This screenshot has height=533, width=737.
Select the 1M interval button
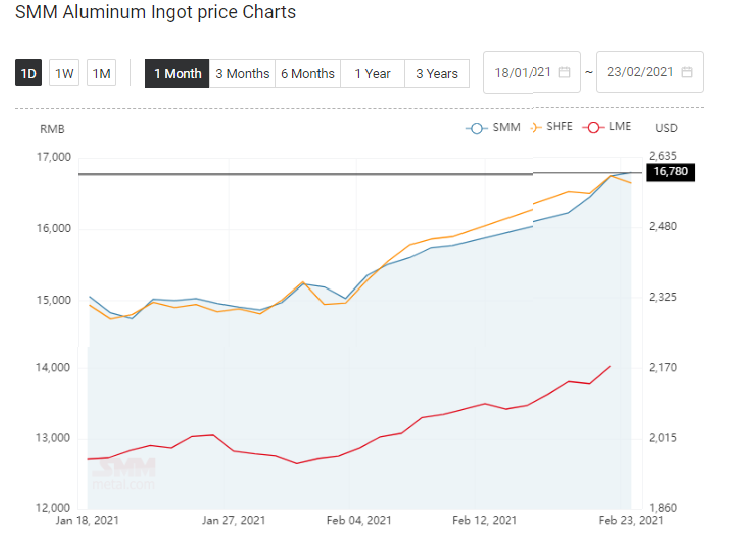[x=101, y=73]
